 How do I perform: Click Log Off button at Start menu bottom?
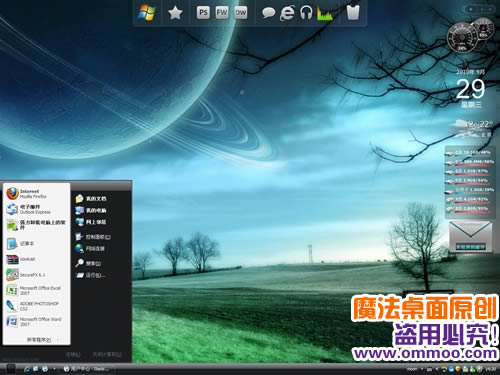(x=73, y=354)
